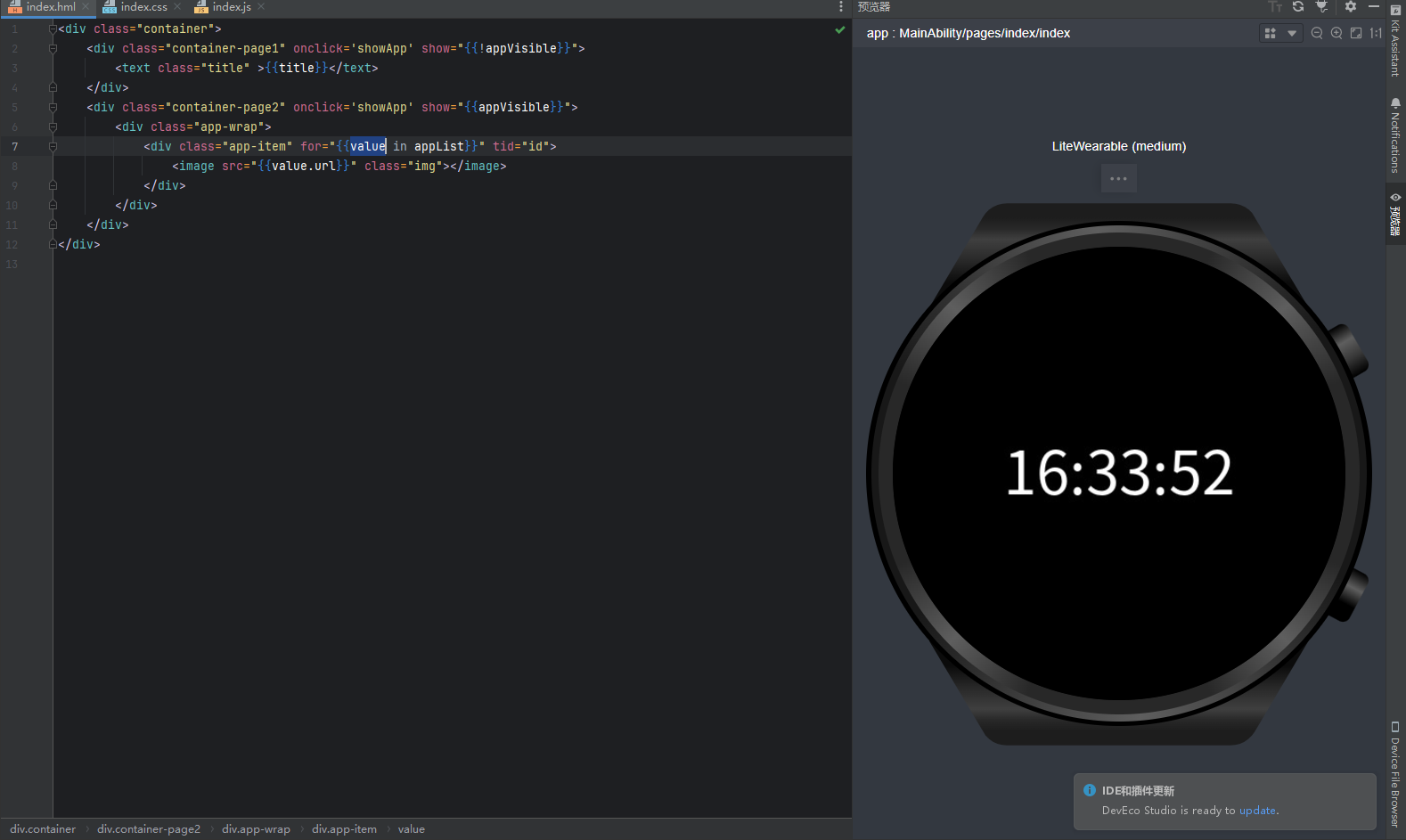Viewport: 1406px width, 840px height.
Task: Click the three-dots button above the watch
Action: 1118,179
